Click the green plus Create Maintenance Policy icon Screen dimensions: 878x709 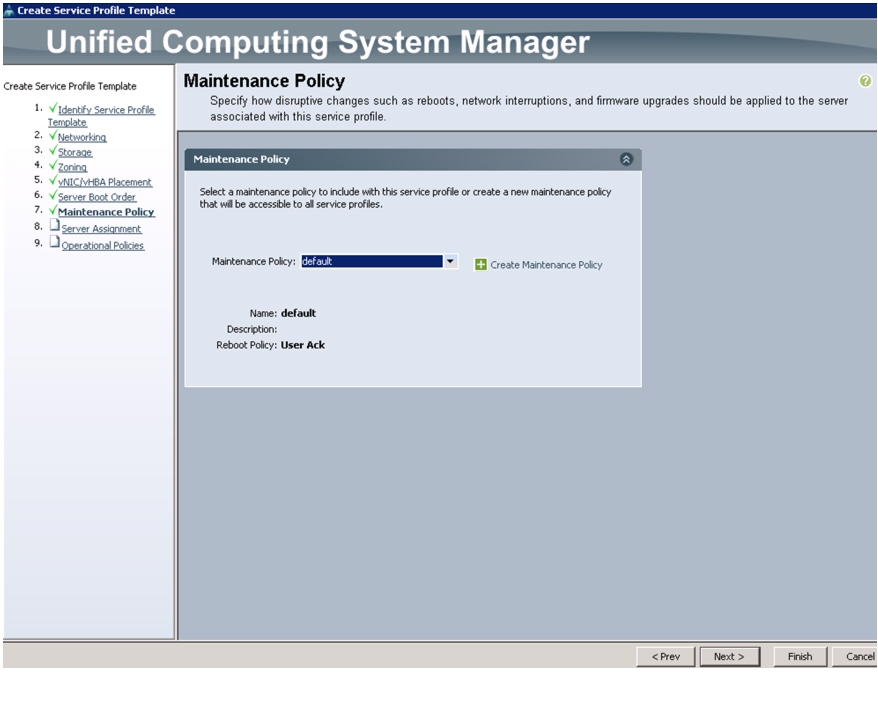[480, 264]
